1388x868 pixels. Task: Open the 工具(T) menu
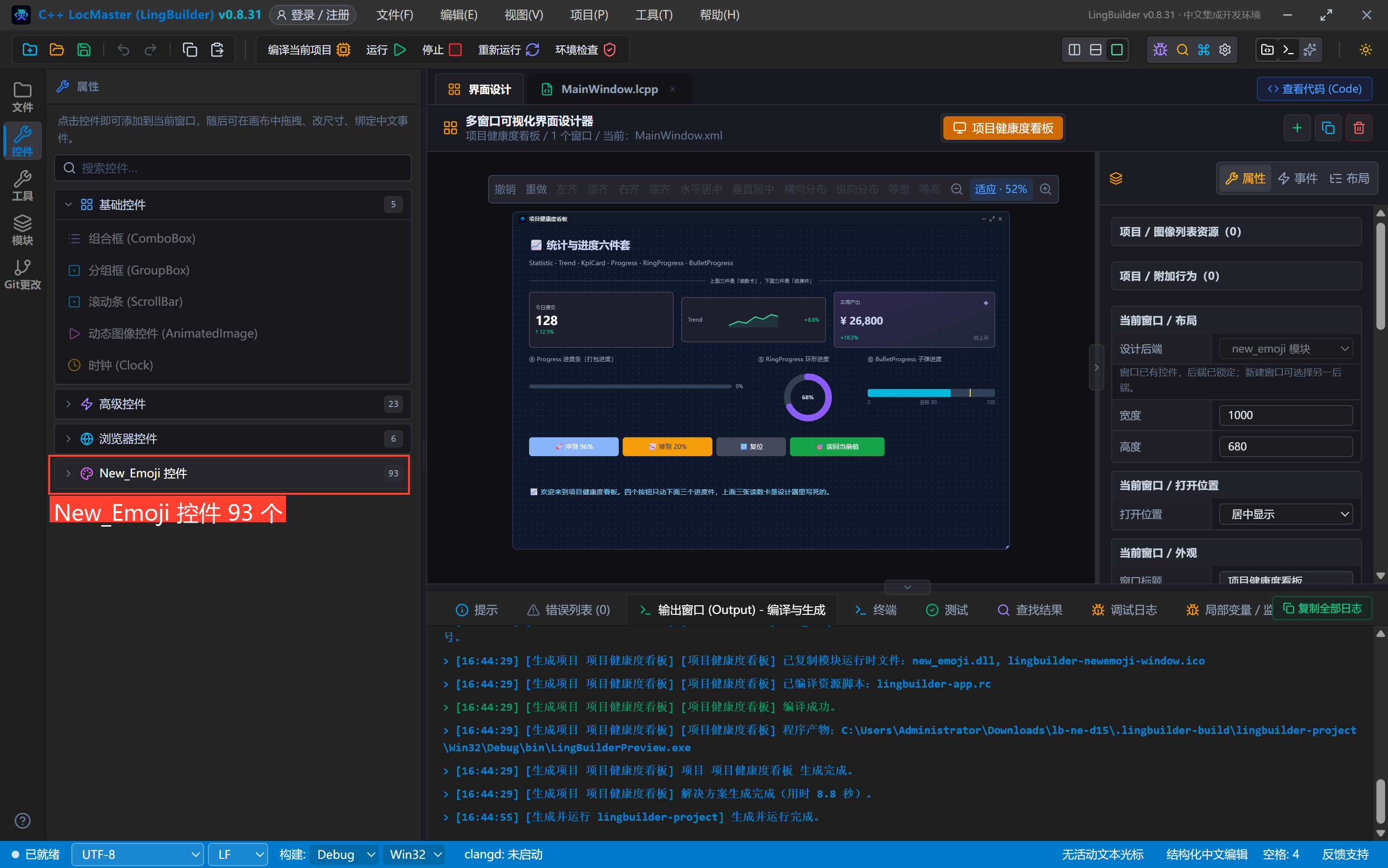point(654,15)
